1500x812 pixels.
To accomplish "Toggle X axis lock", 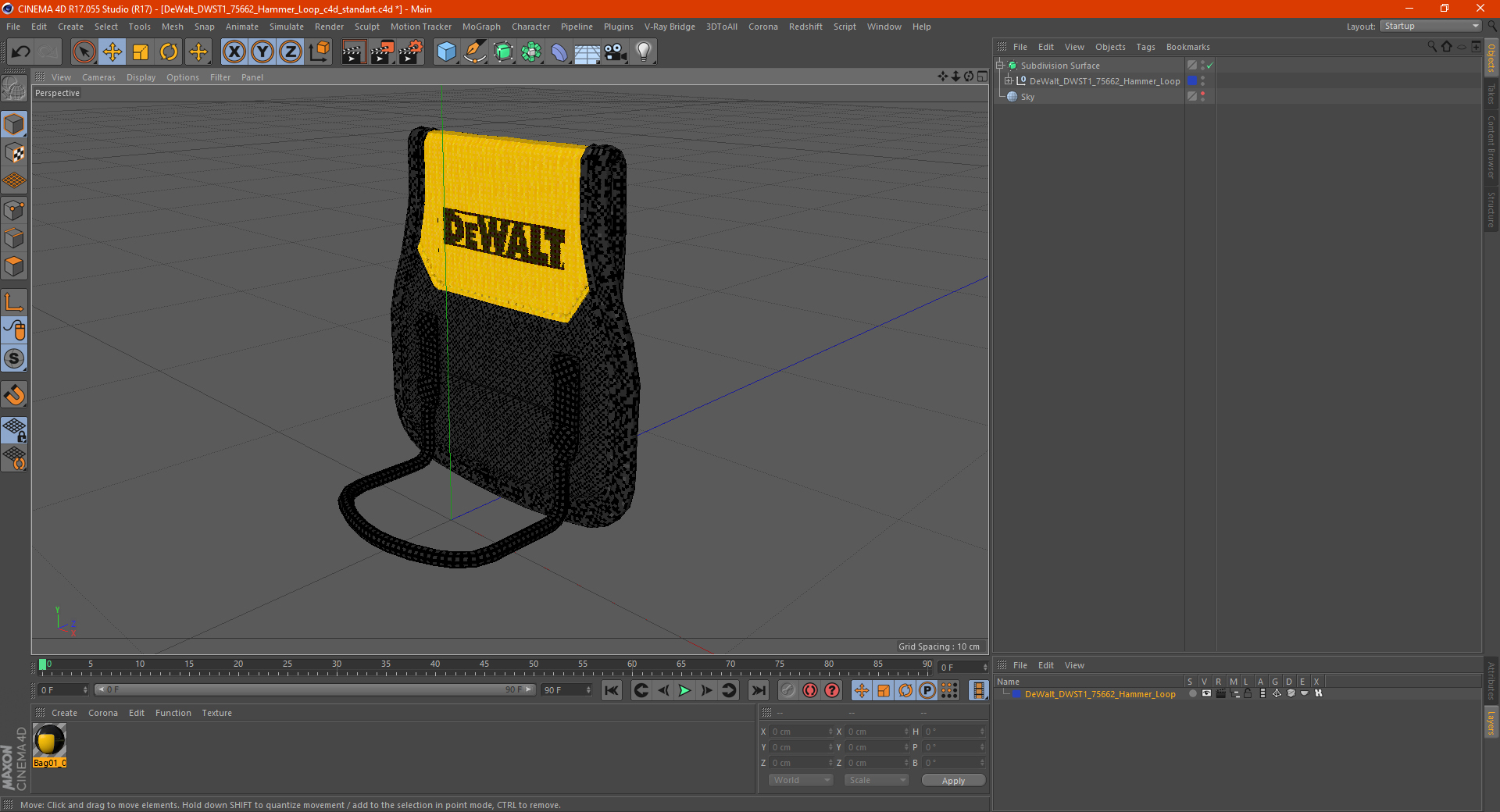I will click(x=234, y=52).
